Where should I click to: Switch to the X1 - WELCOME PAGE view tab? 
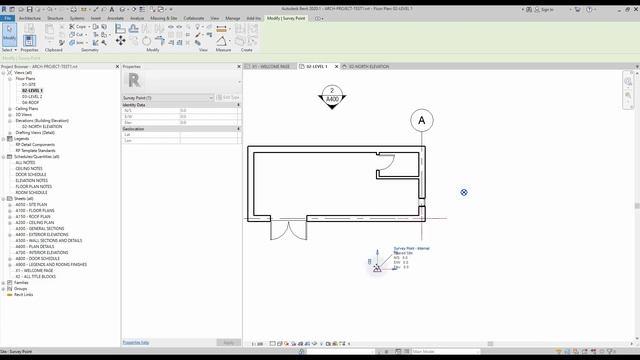pos(271,66)
